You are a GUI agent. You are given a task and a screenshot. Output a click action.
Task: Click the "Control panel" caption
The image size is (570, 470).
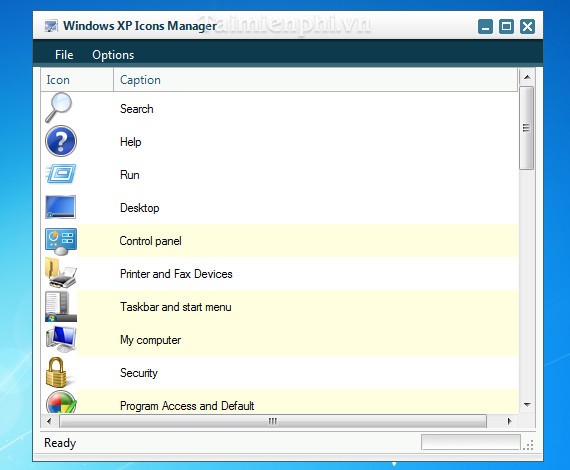(x=150, y=241)
